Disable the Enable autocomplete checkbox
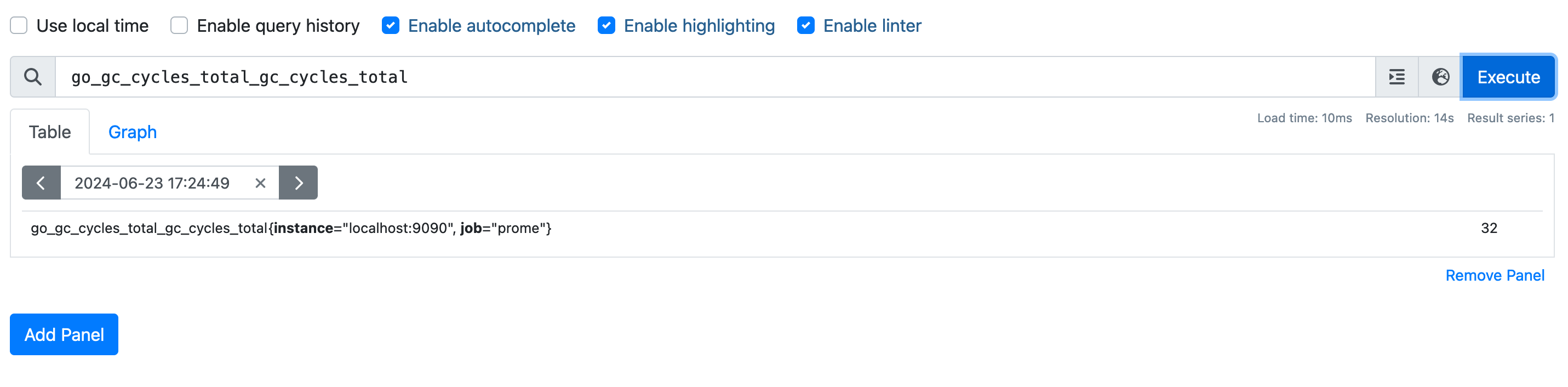 (391, 25)
